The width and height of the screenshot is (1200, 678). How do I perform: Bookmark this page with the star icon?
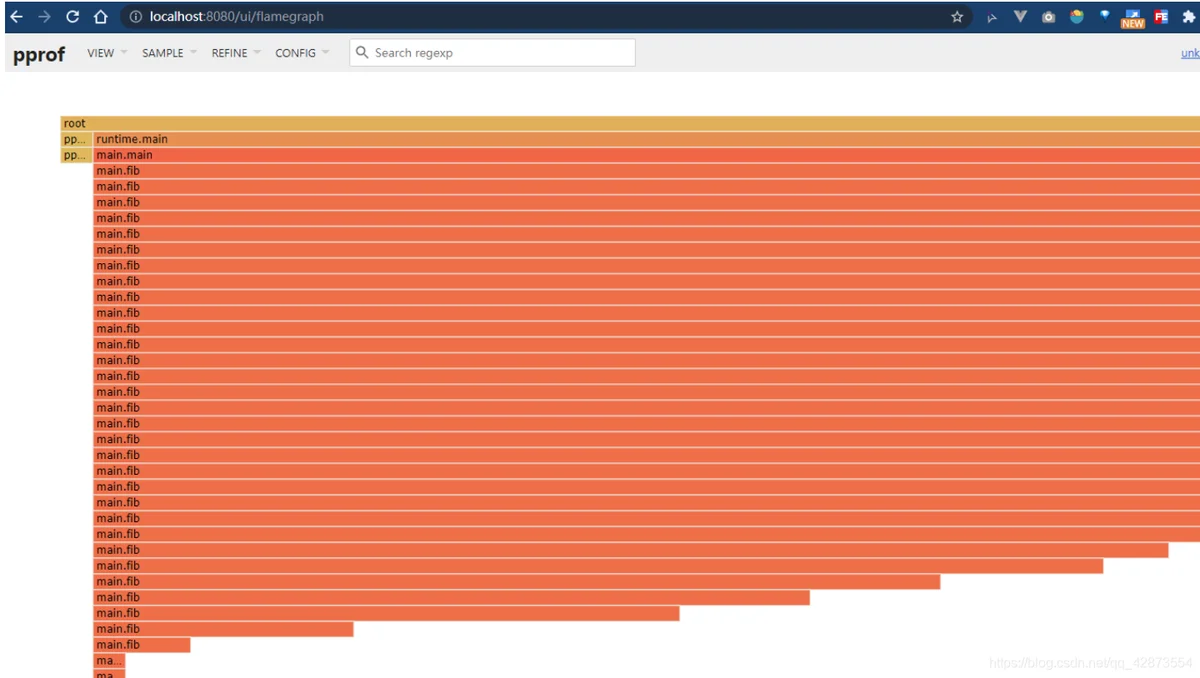point(957,17)
